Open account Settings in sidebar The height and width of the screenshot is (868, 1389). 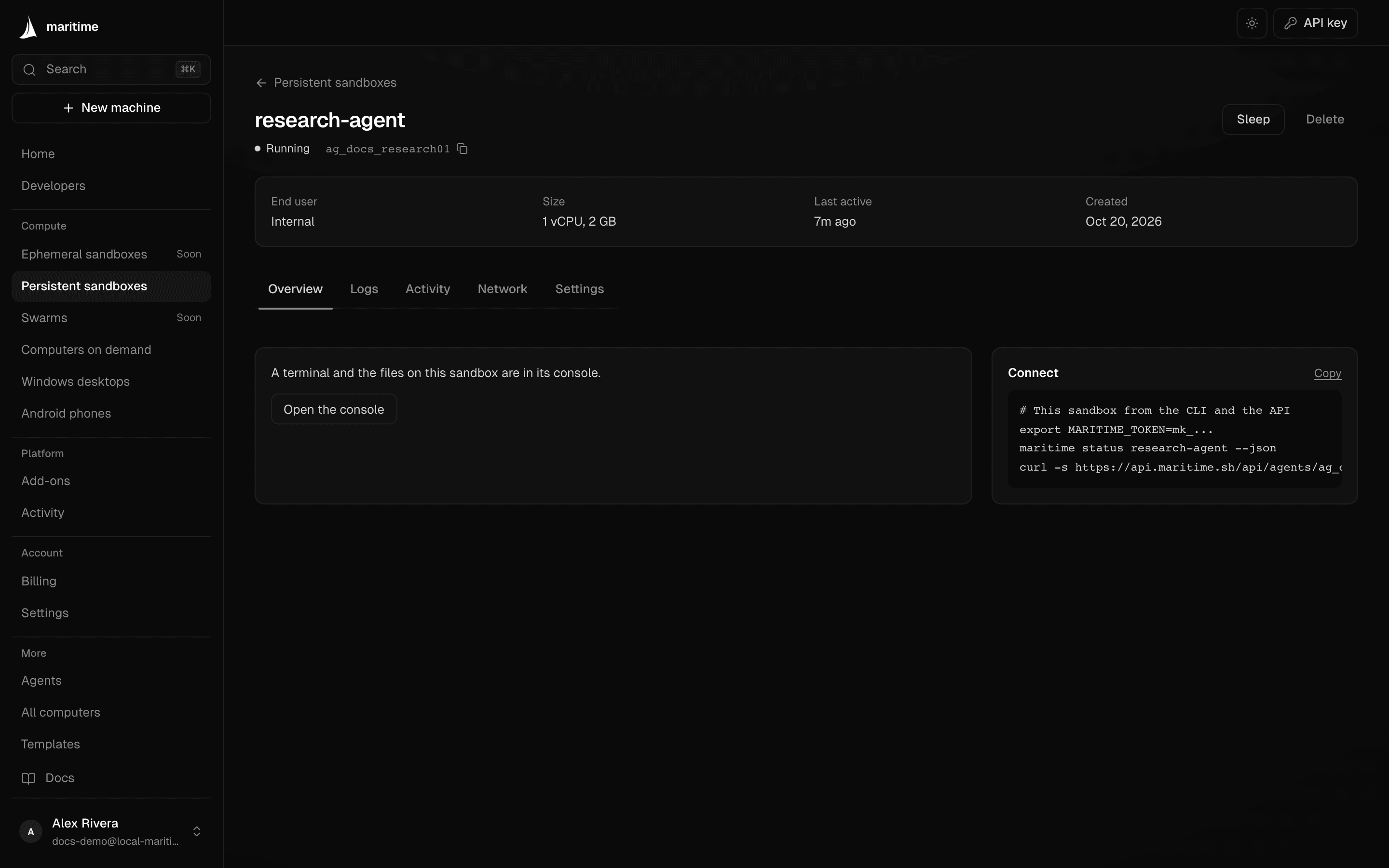point(111,613)
